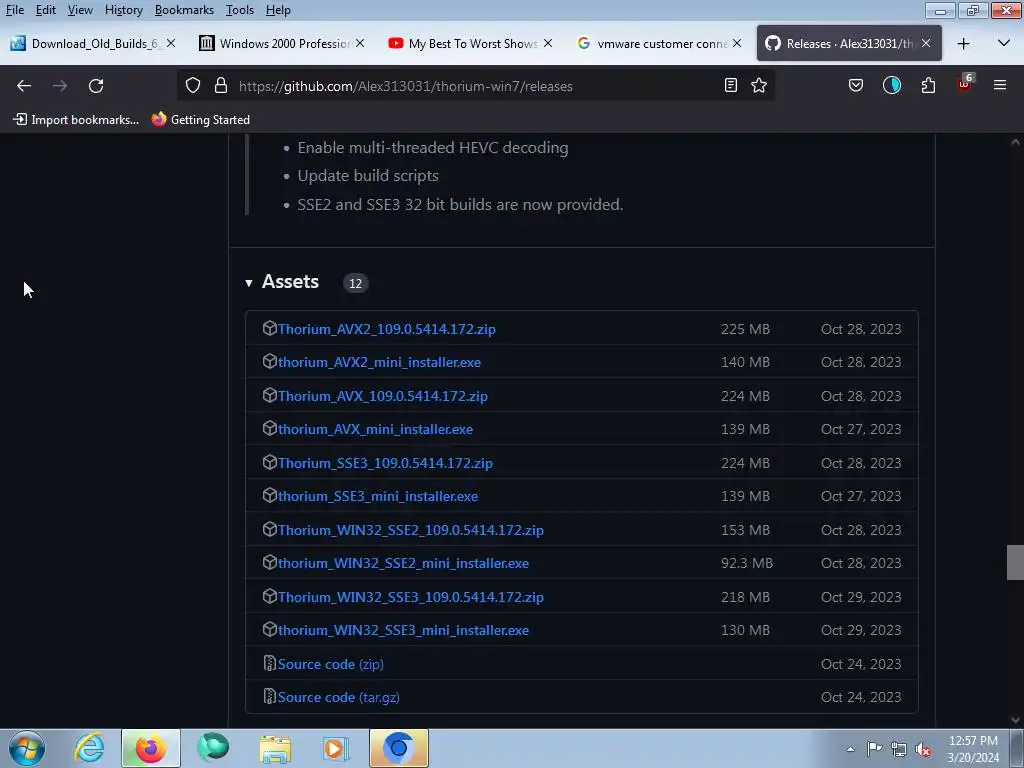1024x768 pixels.
Task: Open the File menu
Action: click(x=14, y=10)
